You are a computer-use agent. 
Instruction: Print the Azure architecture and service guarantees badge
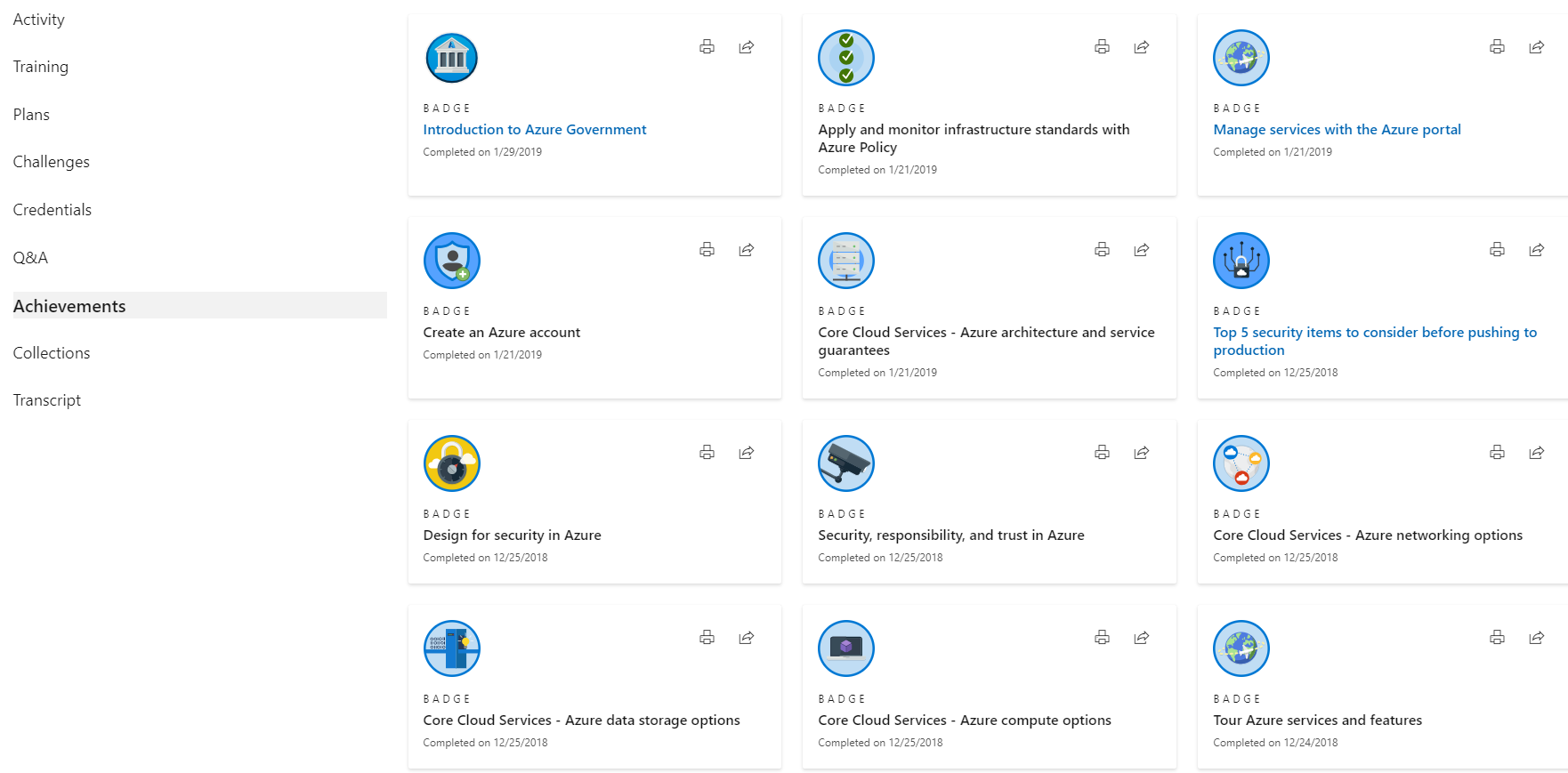click(x=1102, y=250)
